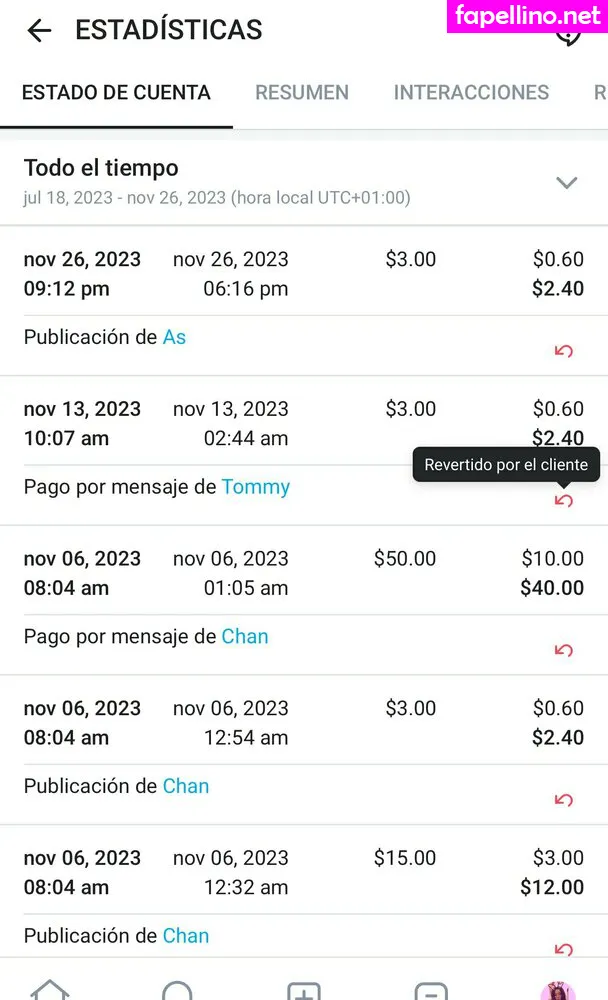Open the user link 'Tommy'

click(255, 487)
